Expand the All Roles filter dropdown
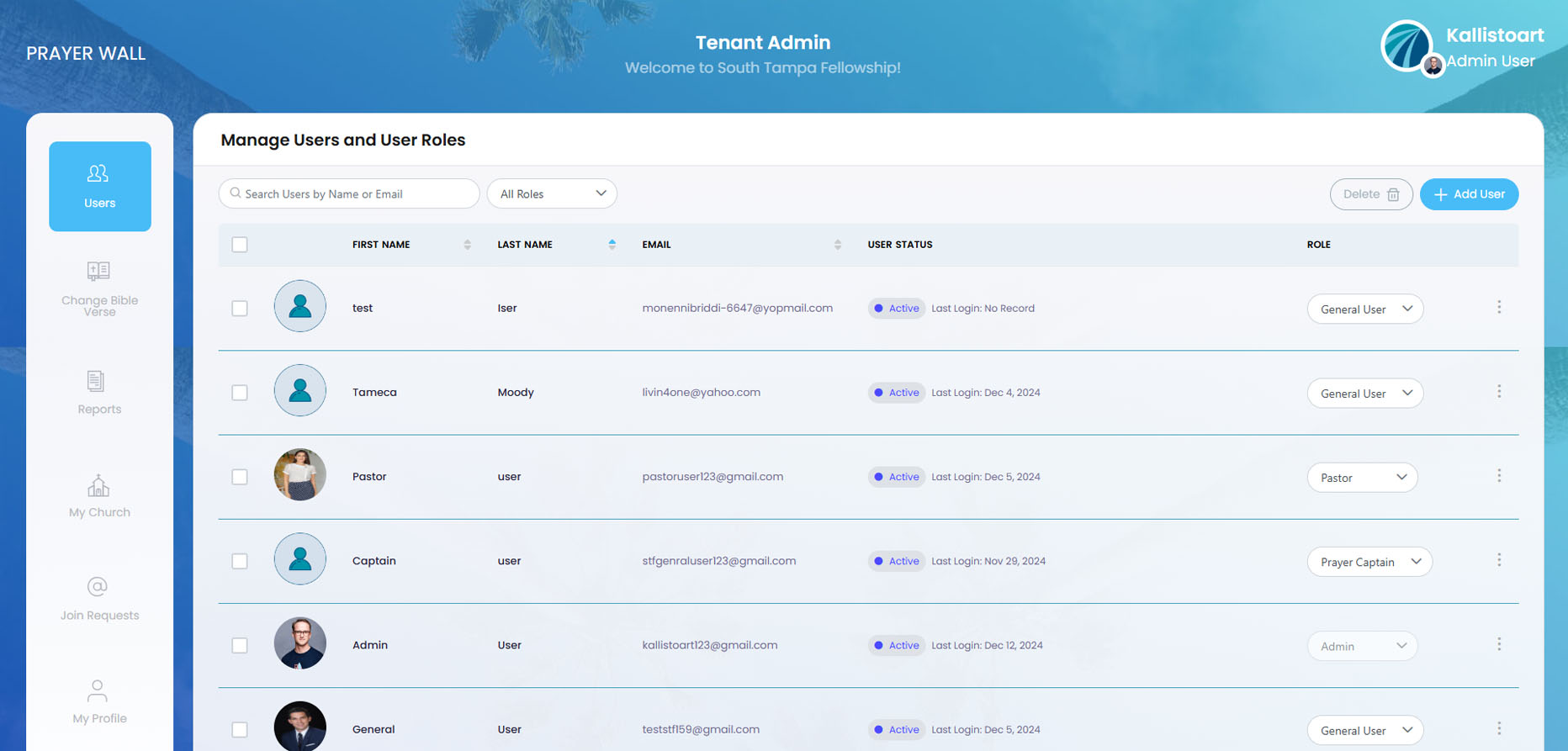This screenshot has width=1568, height=751. (552, 194)
